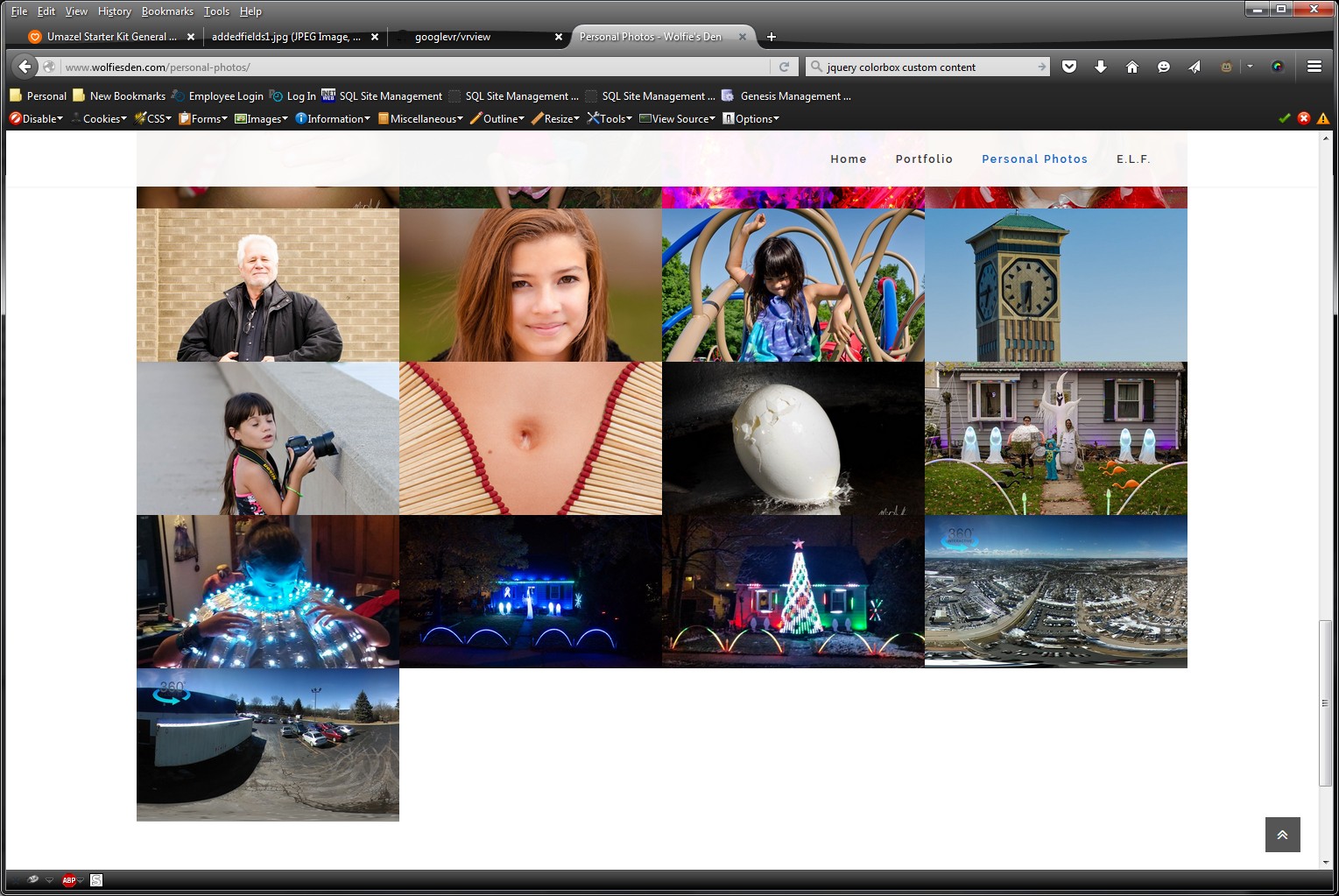The height and width of the screenshot is (896, 1339).
Task: Open the Edit menu
Action: click(x=46, y=11)
